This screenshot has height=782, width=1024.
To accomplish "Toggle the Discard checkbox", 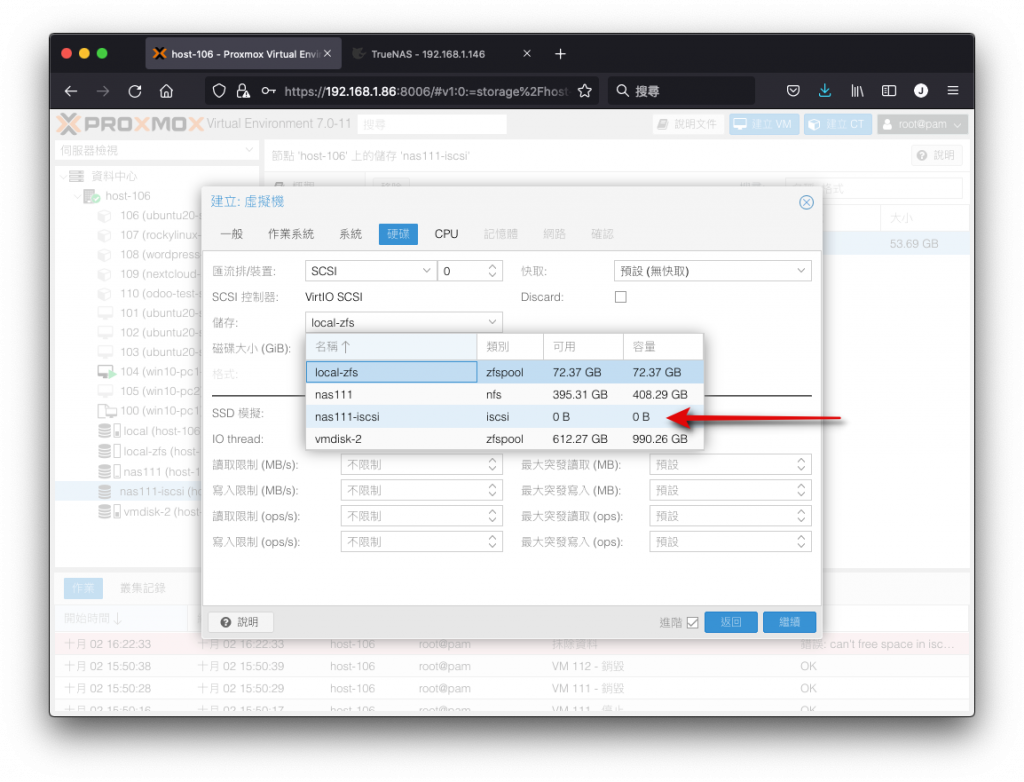I will point(620,297).
